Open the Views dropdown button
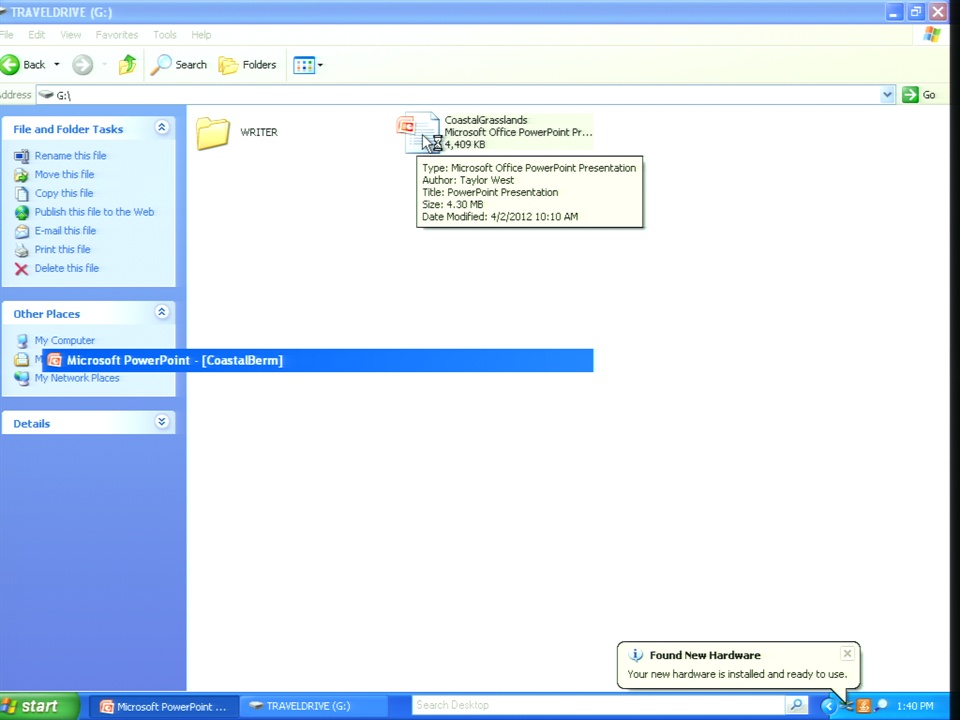Viewport: 960px width, 720px height. pos(308,64)
